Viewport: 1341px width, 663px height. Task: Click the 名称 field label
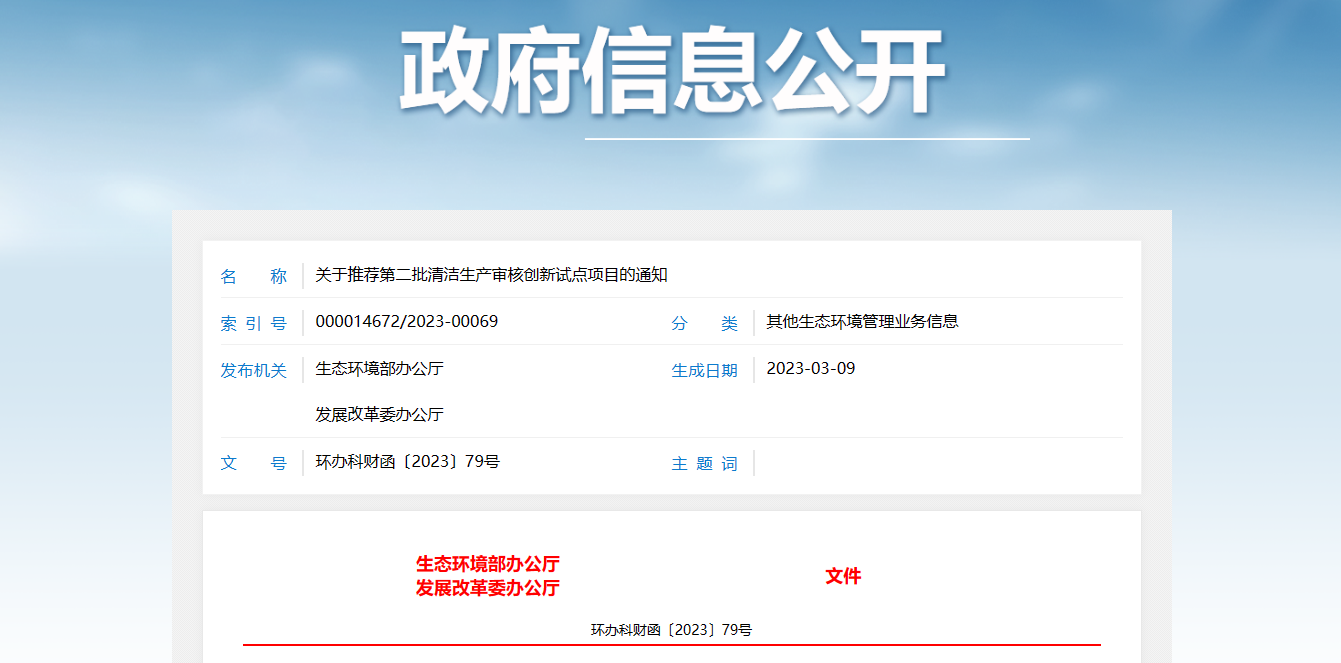point(253,276)
